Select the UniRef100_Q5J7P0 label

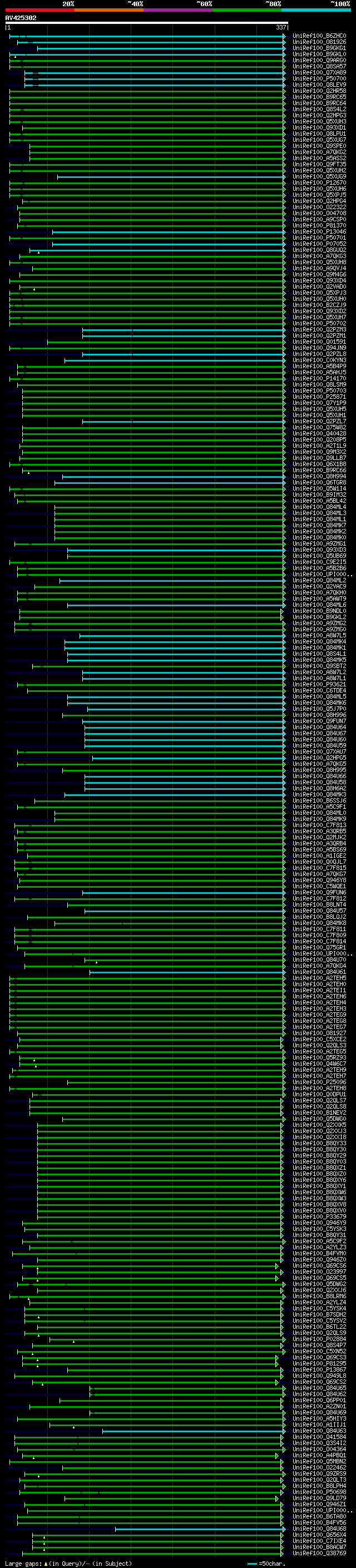(x=319, y=709)
